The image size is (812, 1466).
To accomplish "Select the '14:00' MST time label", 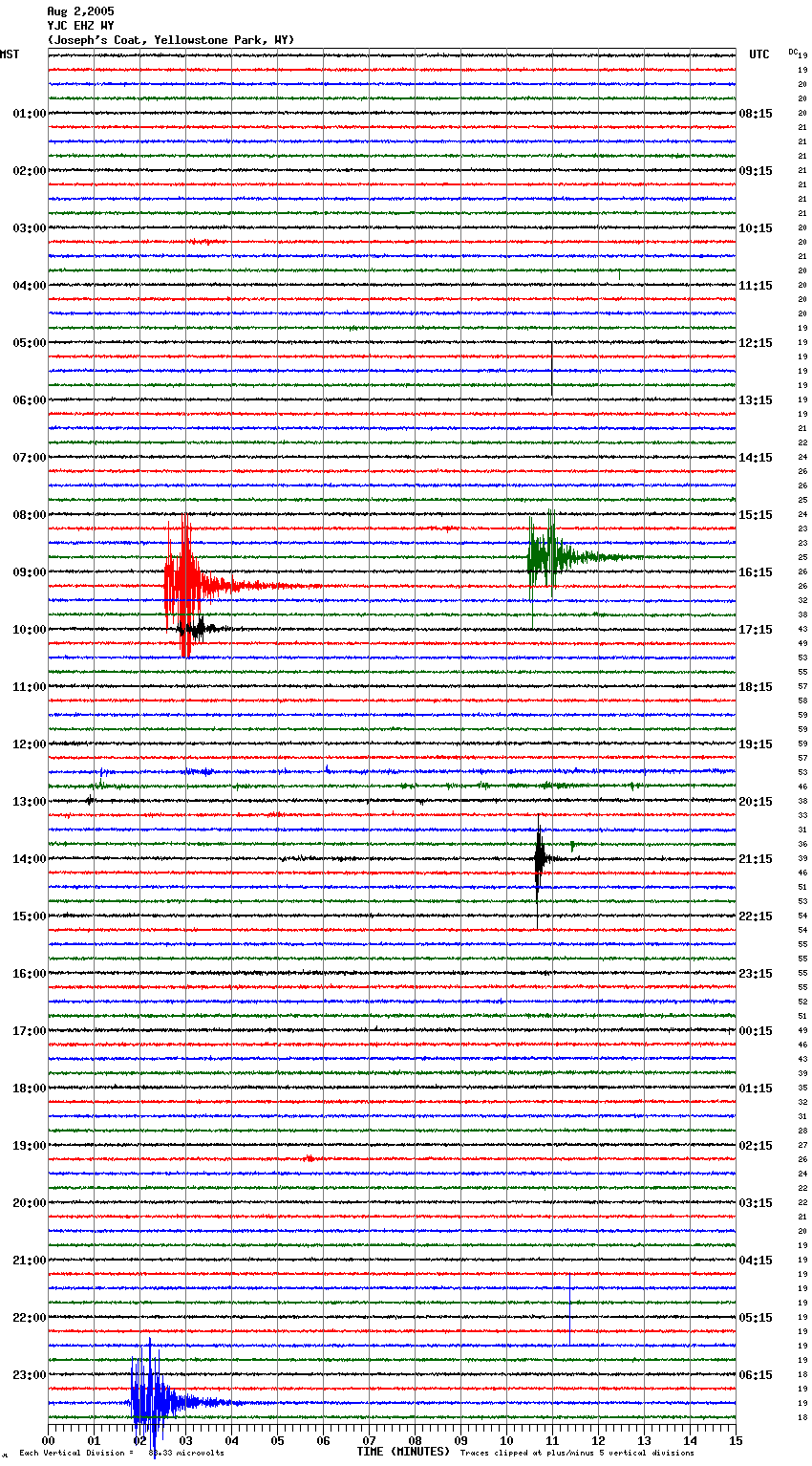I will [30, 859].
